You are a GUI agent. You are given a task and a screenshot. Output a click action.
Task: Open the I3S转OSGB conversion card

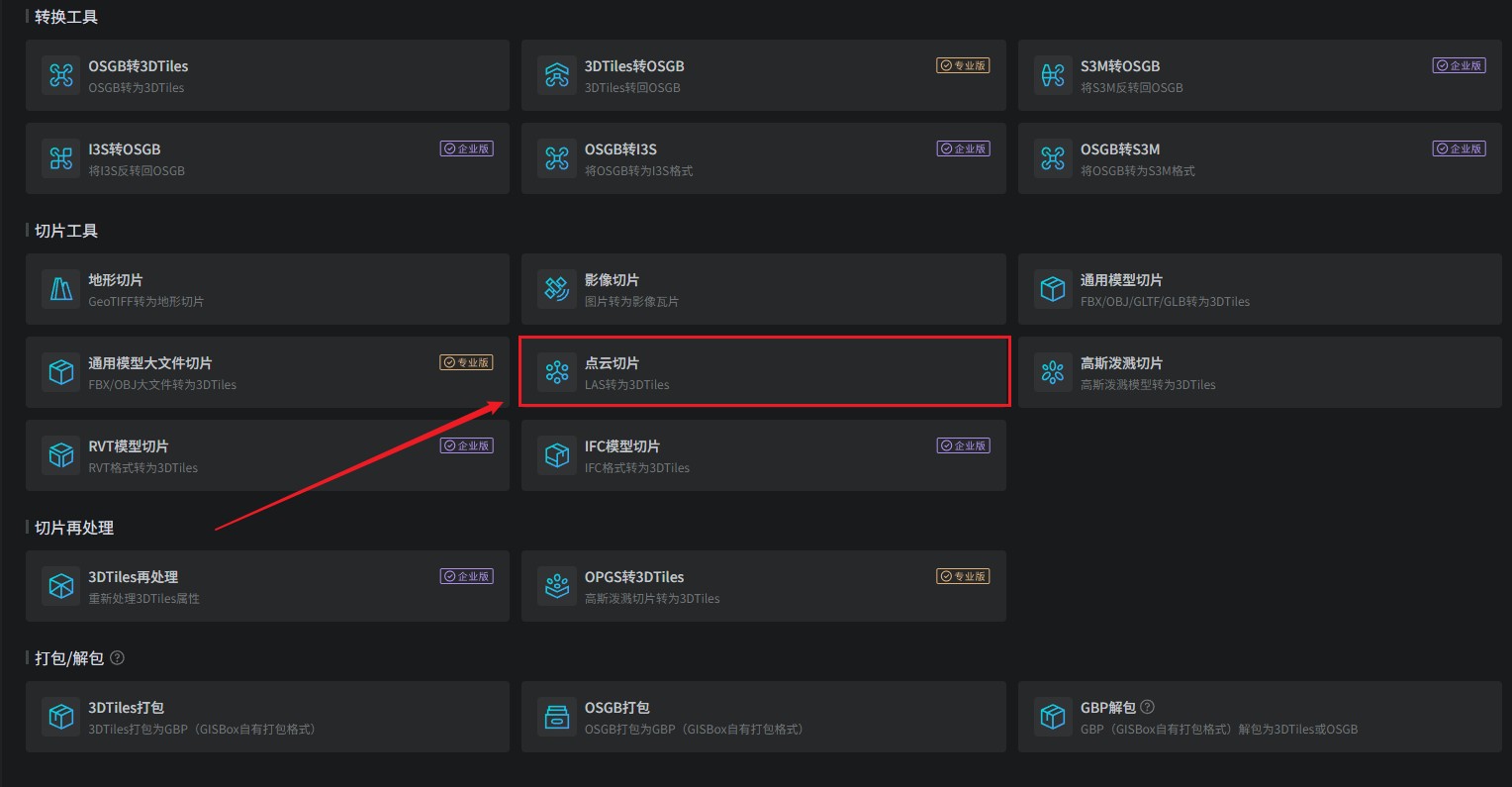click(x=267, y=158)
